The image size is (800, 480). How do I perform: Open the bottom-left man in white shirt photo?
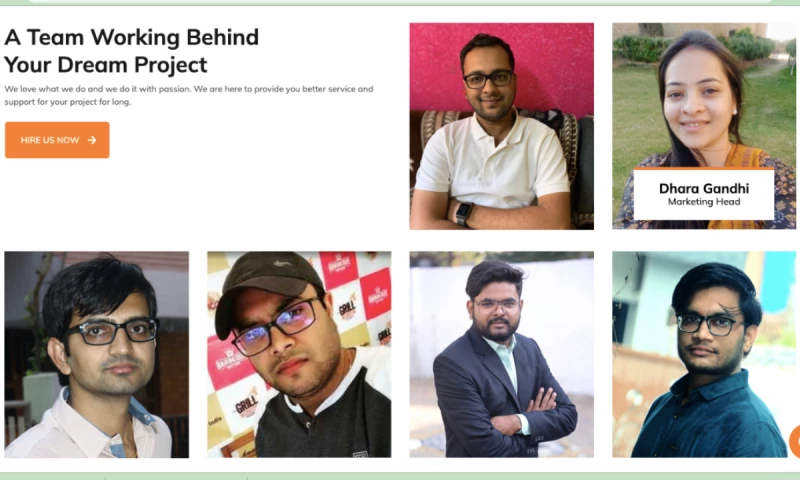coord(96,354)
